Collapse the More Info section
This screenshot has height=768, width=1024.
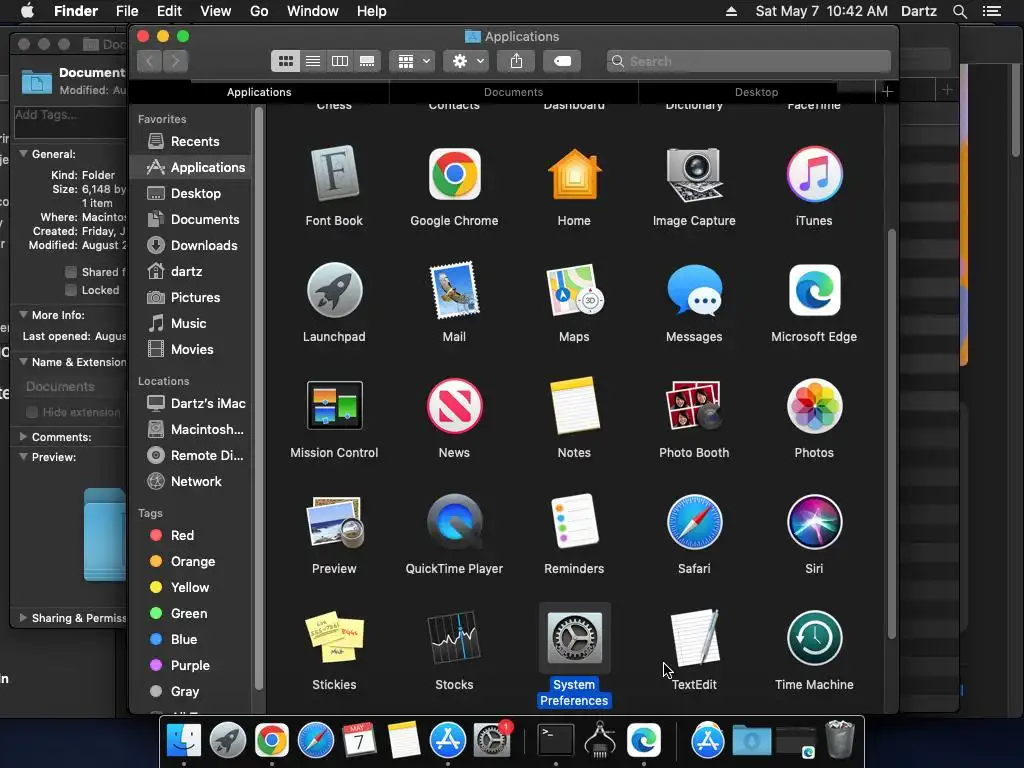point(24,315)
